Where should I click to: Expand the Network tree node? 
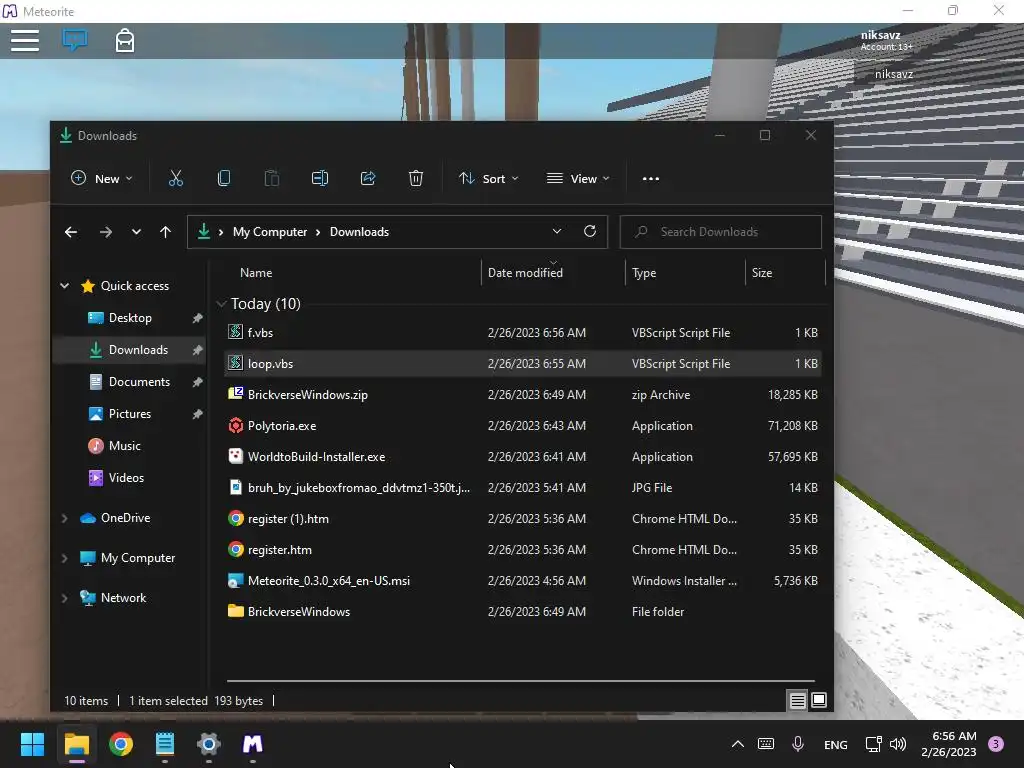coord(65,598)
